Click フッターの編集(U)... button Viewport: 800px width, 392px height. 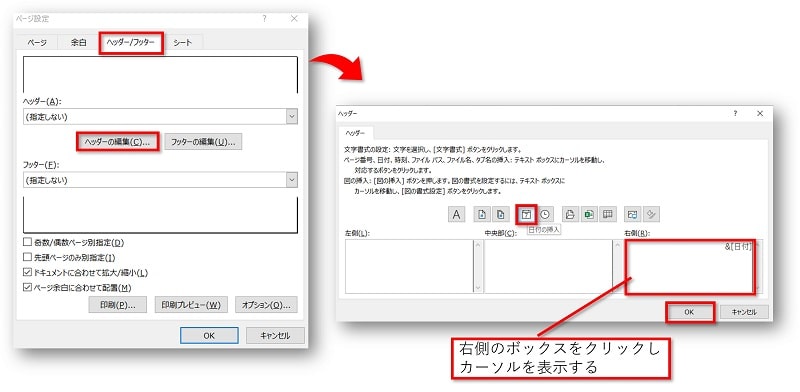pyautogui.click(x=203, y=142)
